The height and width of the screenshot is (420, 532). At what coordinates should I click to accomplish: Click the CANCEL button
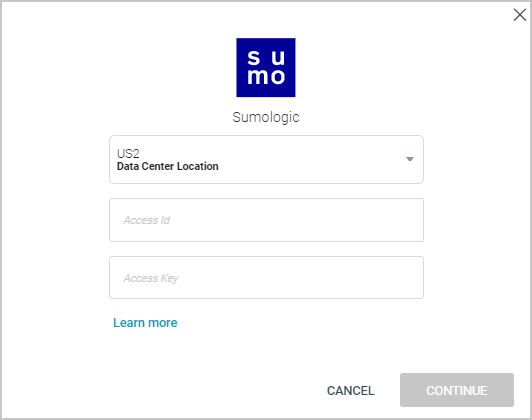point(350,390)
